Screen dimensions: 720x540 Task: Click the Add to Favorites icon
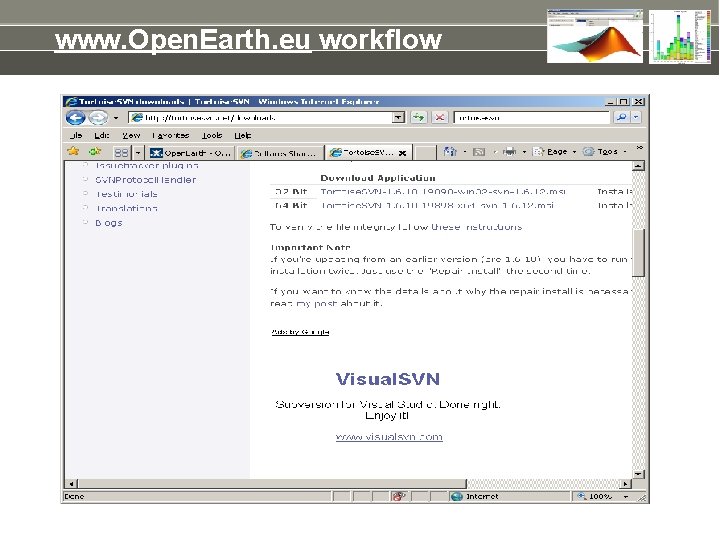(95, 151)
